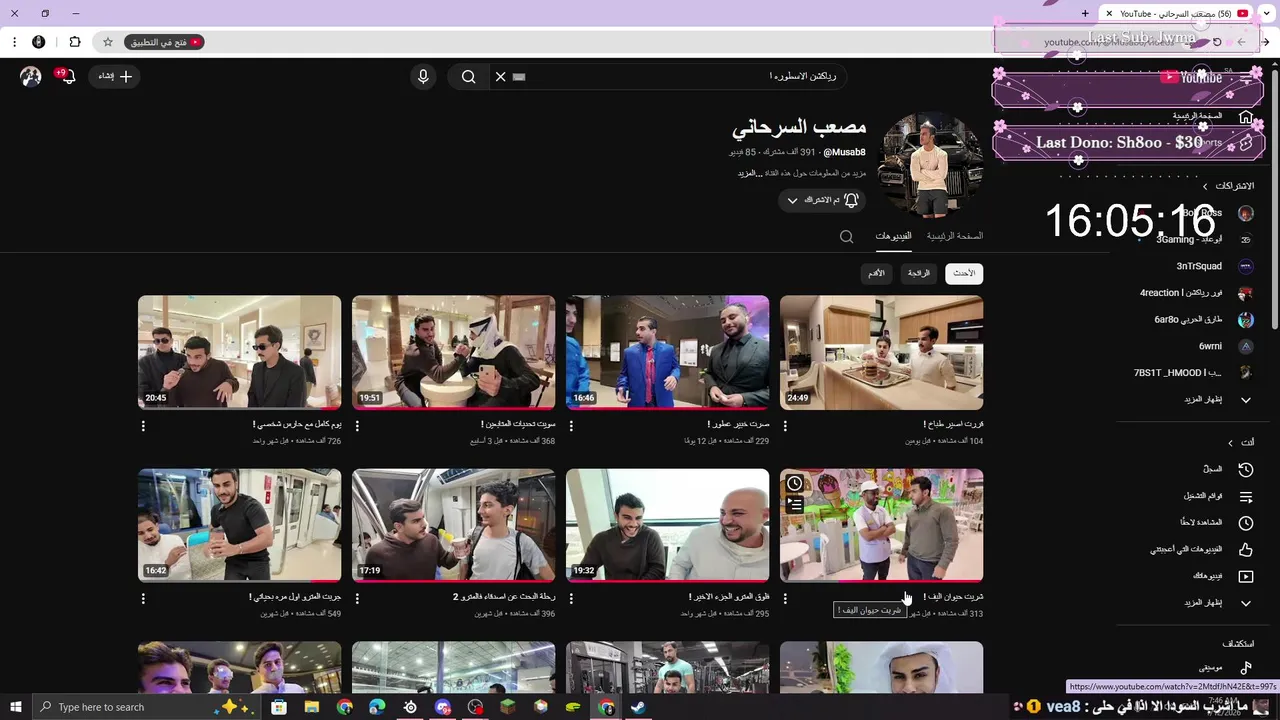Open options menu for 549K views video
1280x720 pixels.
pos(143,598)
